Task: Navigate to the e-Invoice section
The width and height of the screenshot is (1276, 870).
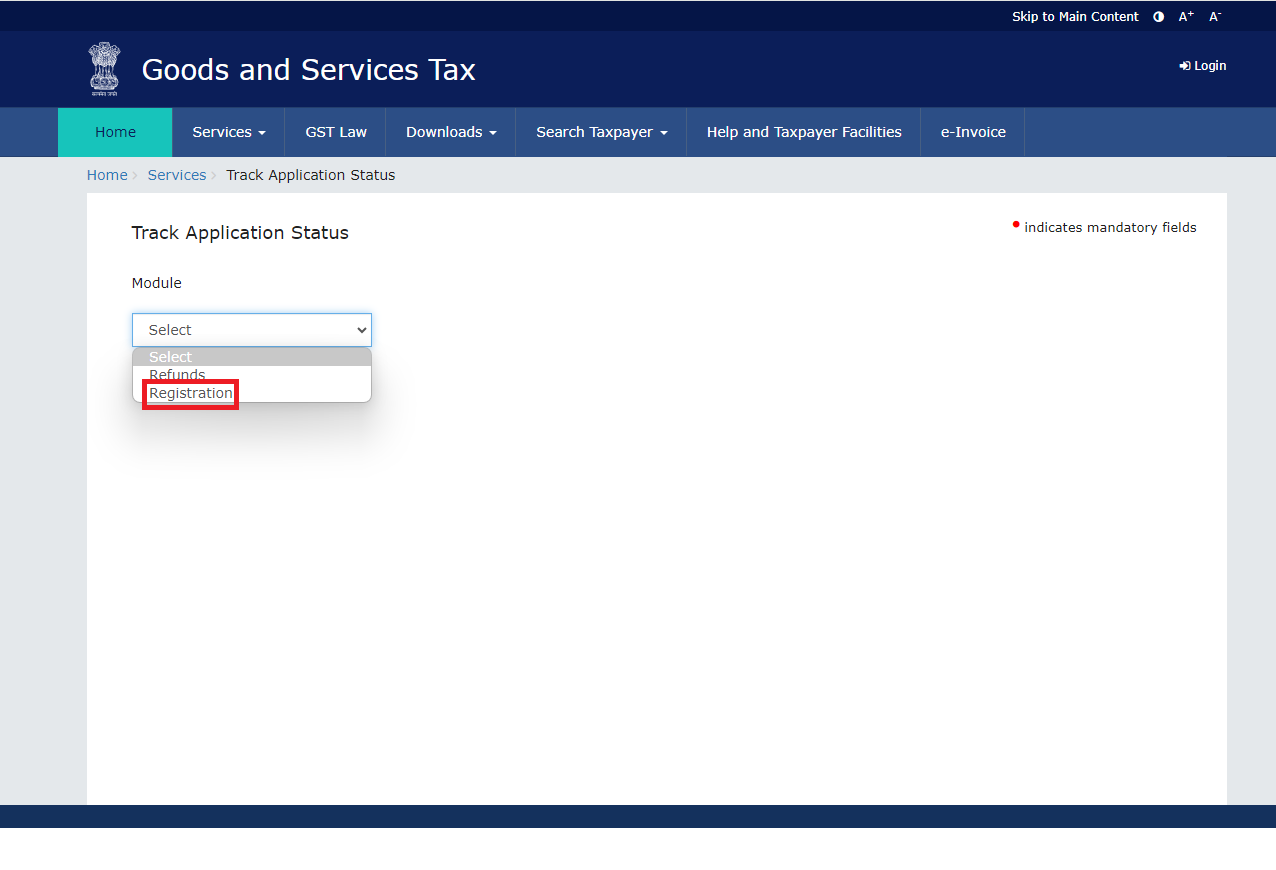Action: (x=971, y=131)
